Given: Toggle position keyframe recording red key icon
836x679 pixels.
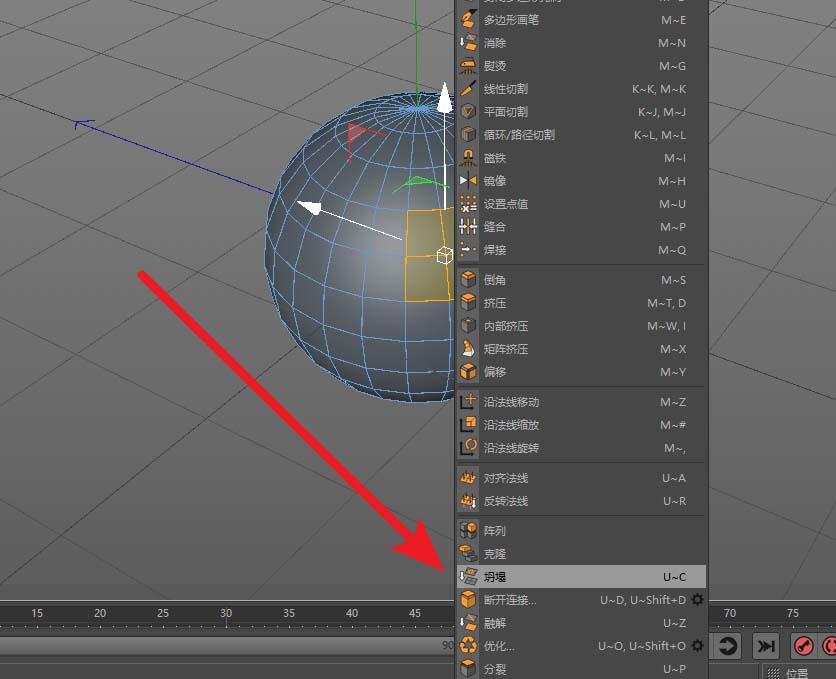Looking at the screenshot, I should pyautogui.click(x=802, y=645).
